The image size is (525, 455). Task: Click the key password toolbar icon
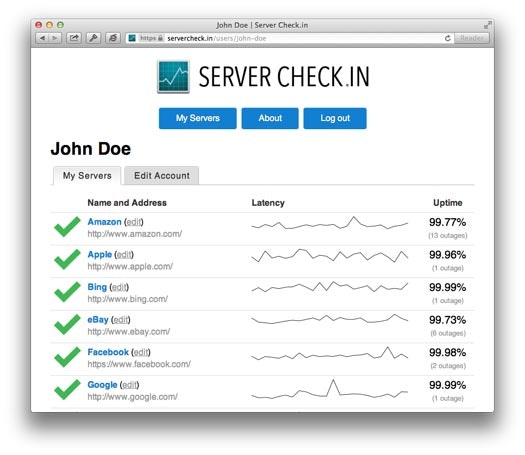[x=93, y=38]
